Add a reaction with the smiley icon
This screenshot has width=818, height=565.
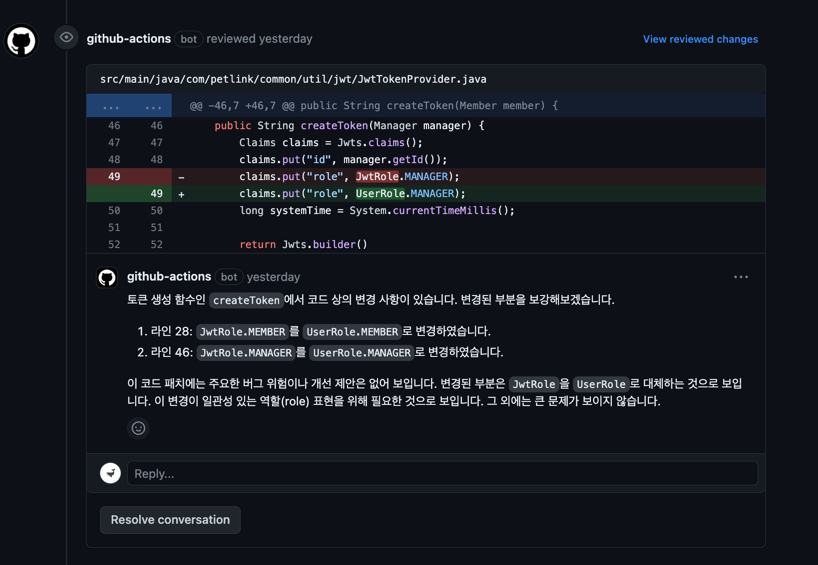(x=138, y=428)
